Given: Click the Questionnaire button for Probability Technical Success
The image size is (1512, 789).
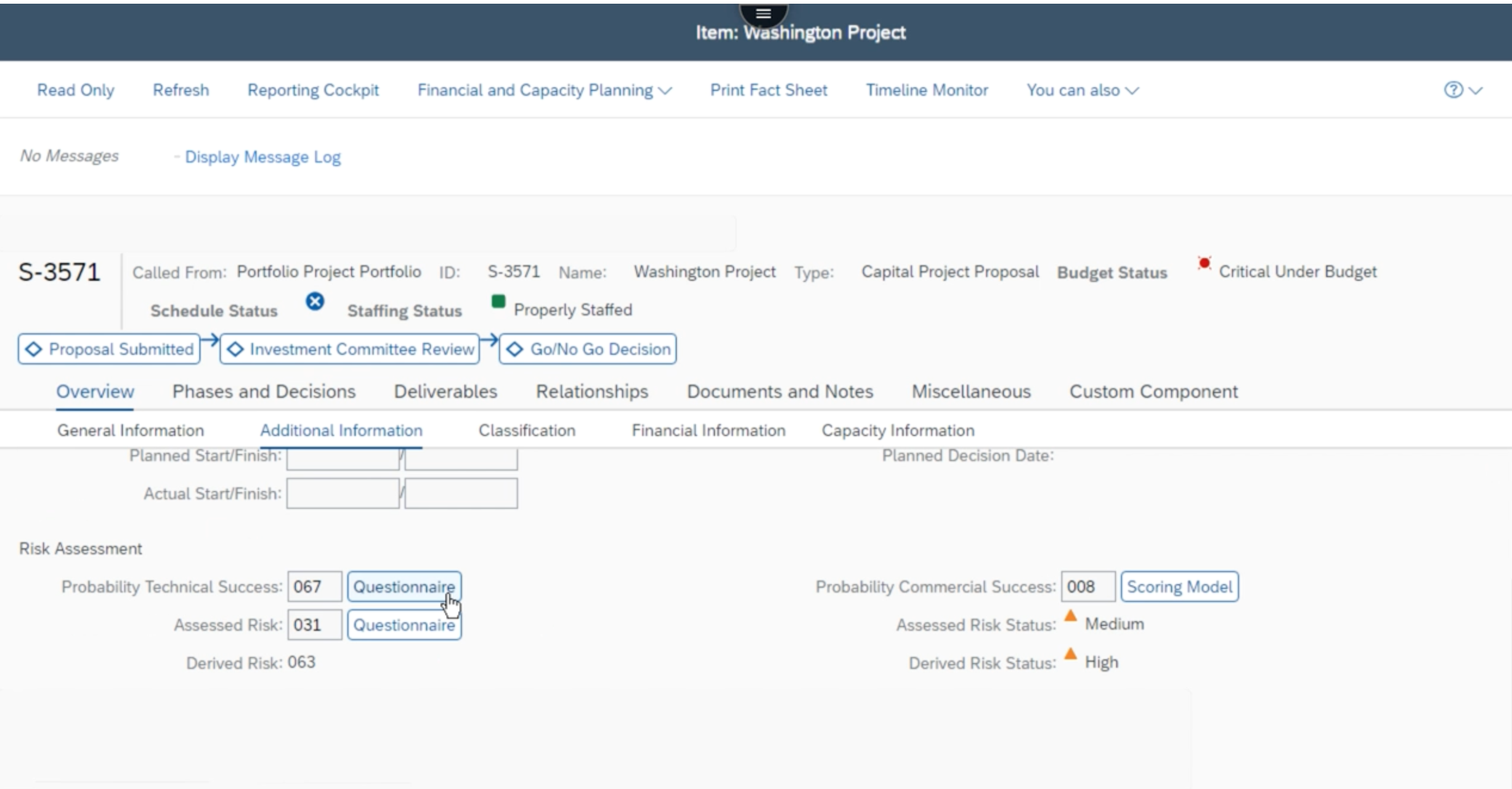Looking at the screenshot, I should click(x=403, y=586).
